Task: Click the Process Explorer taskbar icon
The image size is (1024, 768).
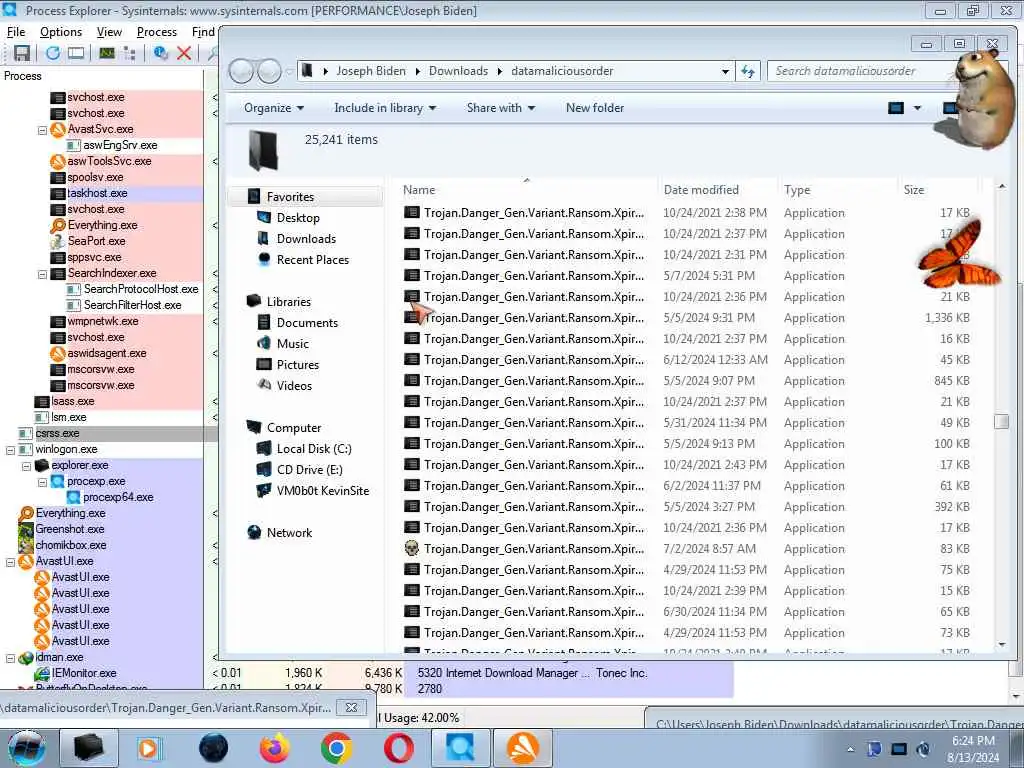Action: (460, 748)
